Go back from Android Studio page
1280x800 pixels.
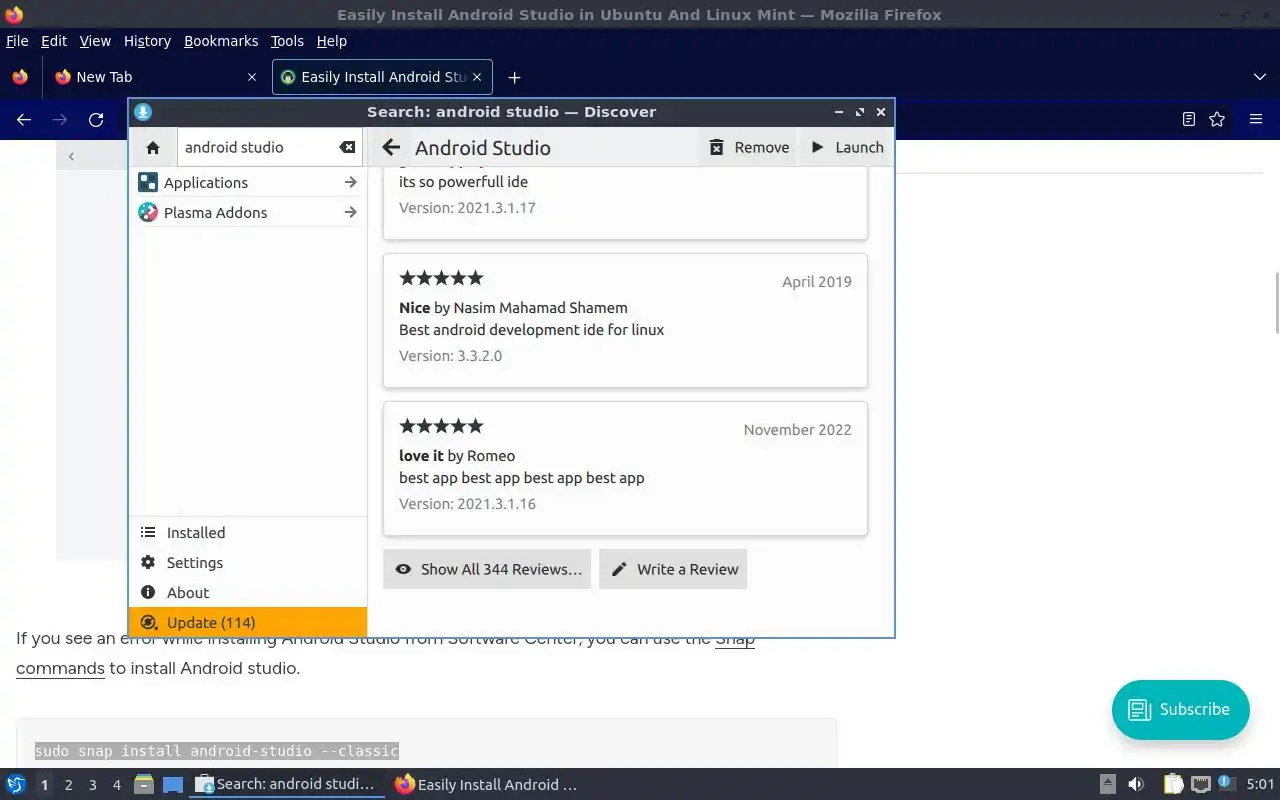click(x=391, y=147)
